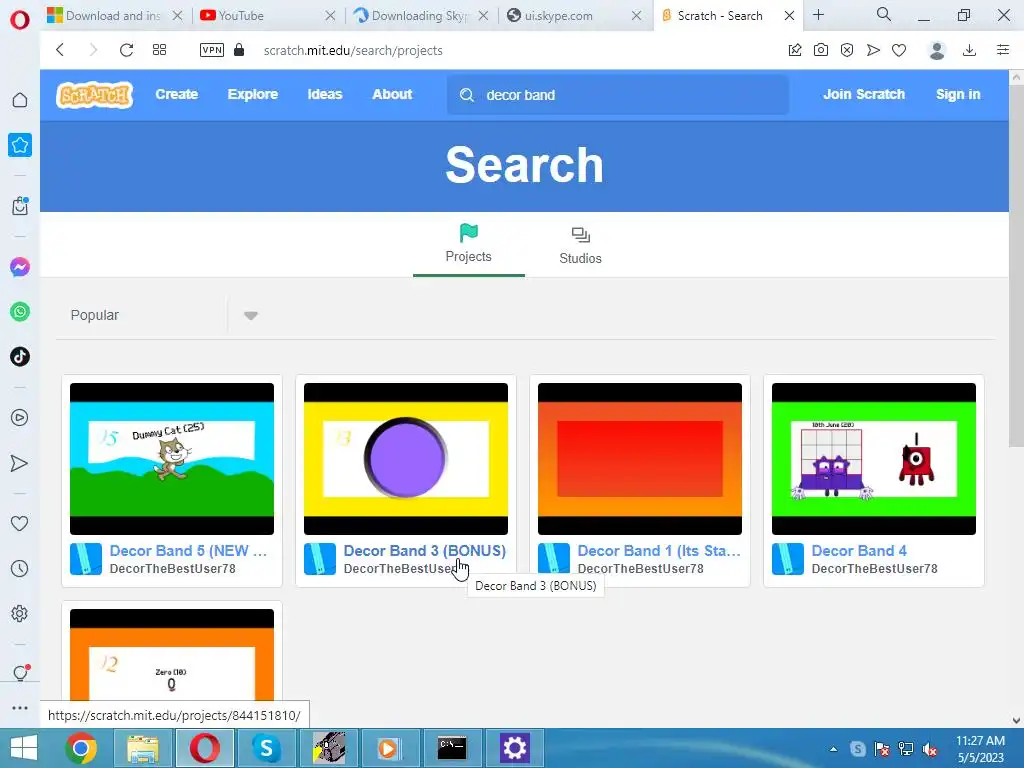1024x768 pixels.
Task: Open the Zero orange project thumbnail
Action: coord(172,655)
